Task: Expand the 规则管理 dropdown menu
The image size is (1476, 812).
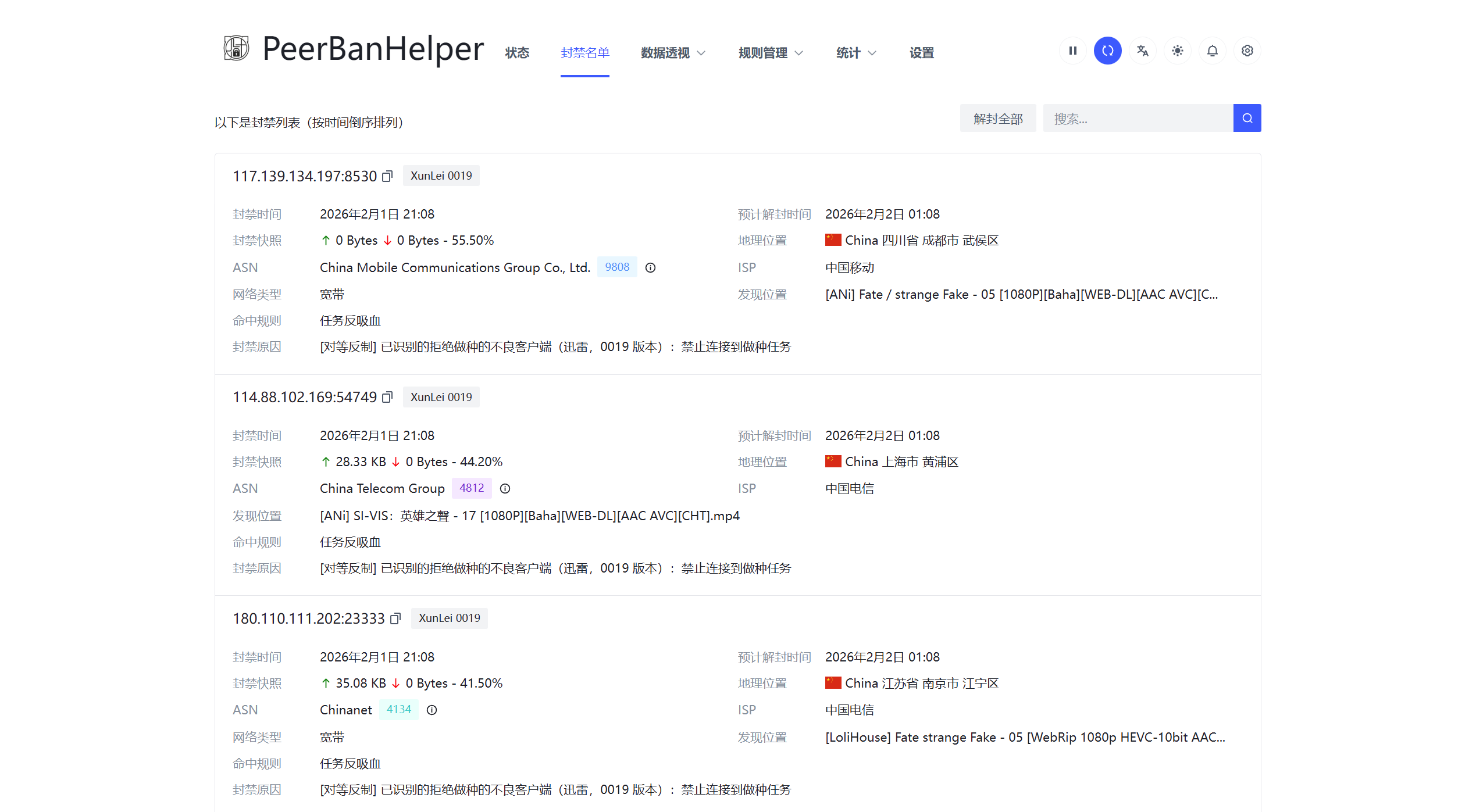Action: (x=771, y=53)
